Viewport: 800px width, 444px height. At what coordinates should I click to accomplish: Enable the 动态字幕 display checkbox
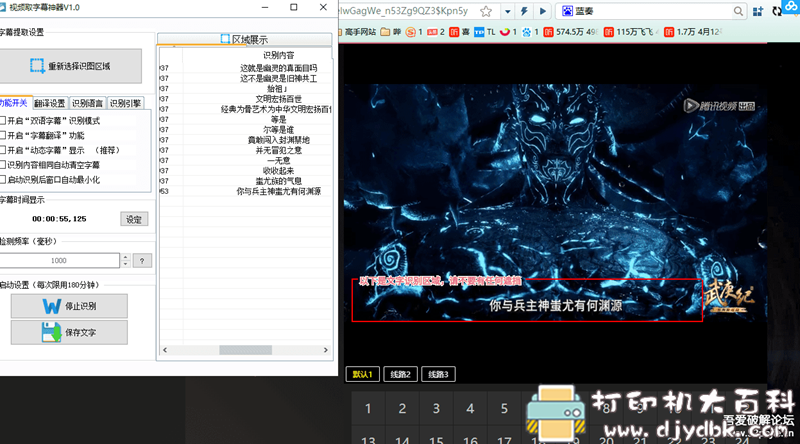(3, 151)
